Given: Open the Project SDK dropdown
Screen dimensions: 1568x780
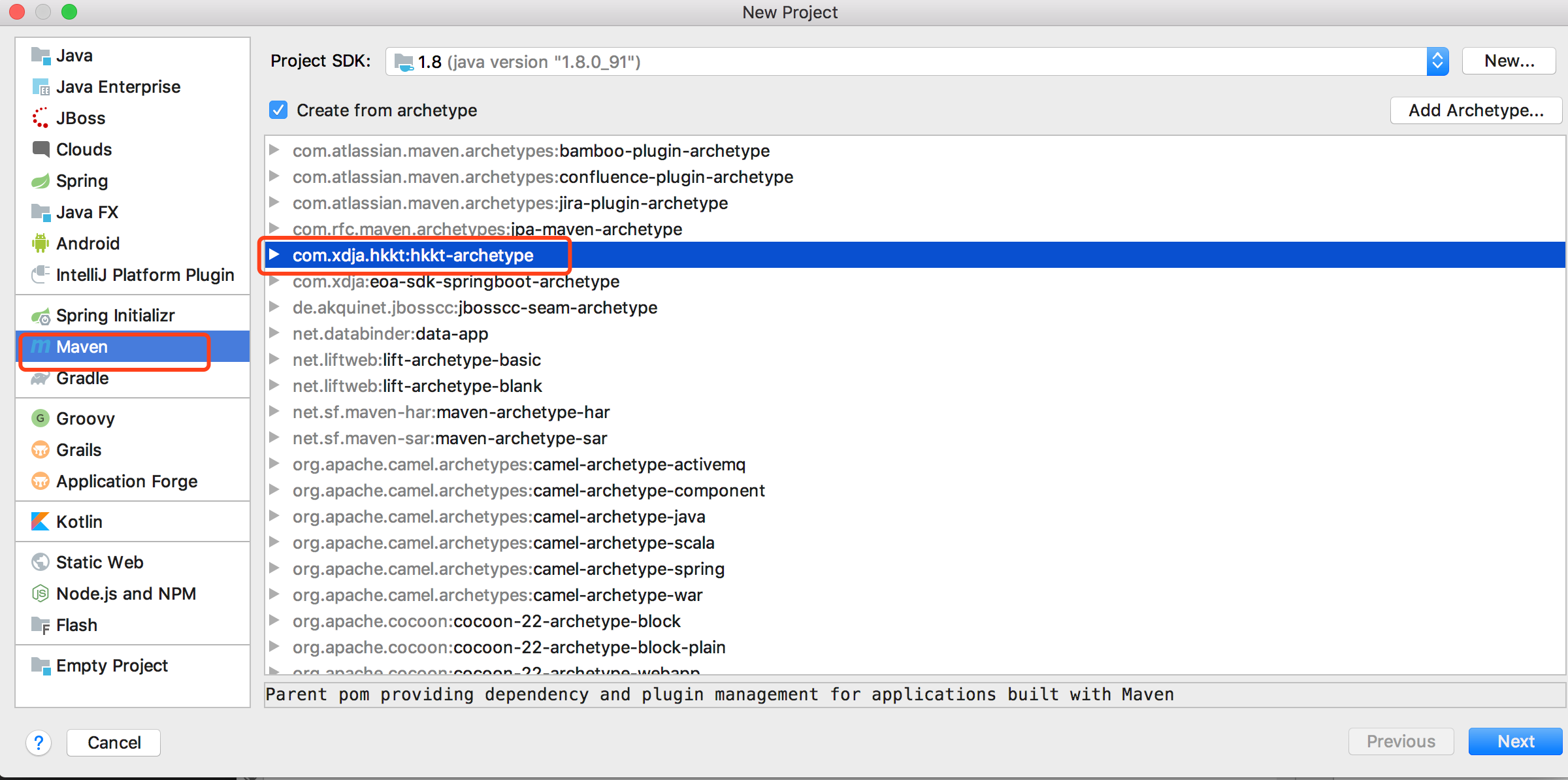Looking at the screenshot, I should pos(1437,61).
